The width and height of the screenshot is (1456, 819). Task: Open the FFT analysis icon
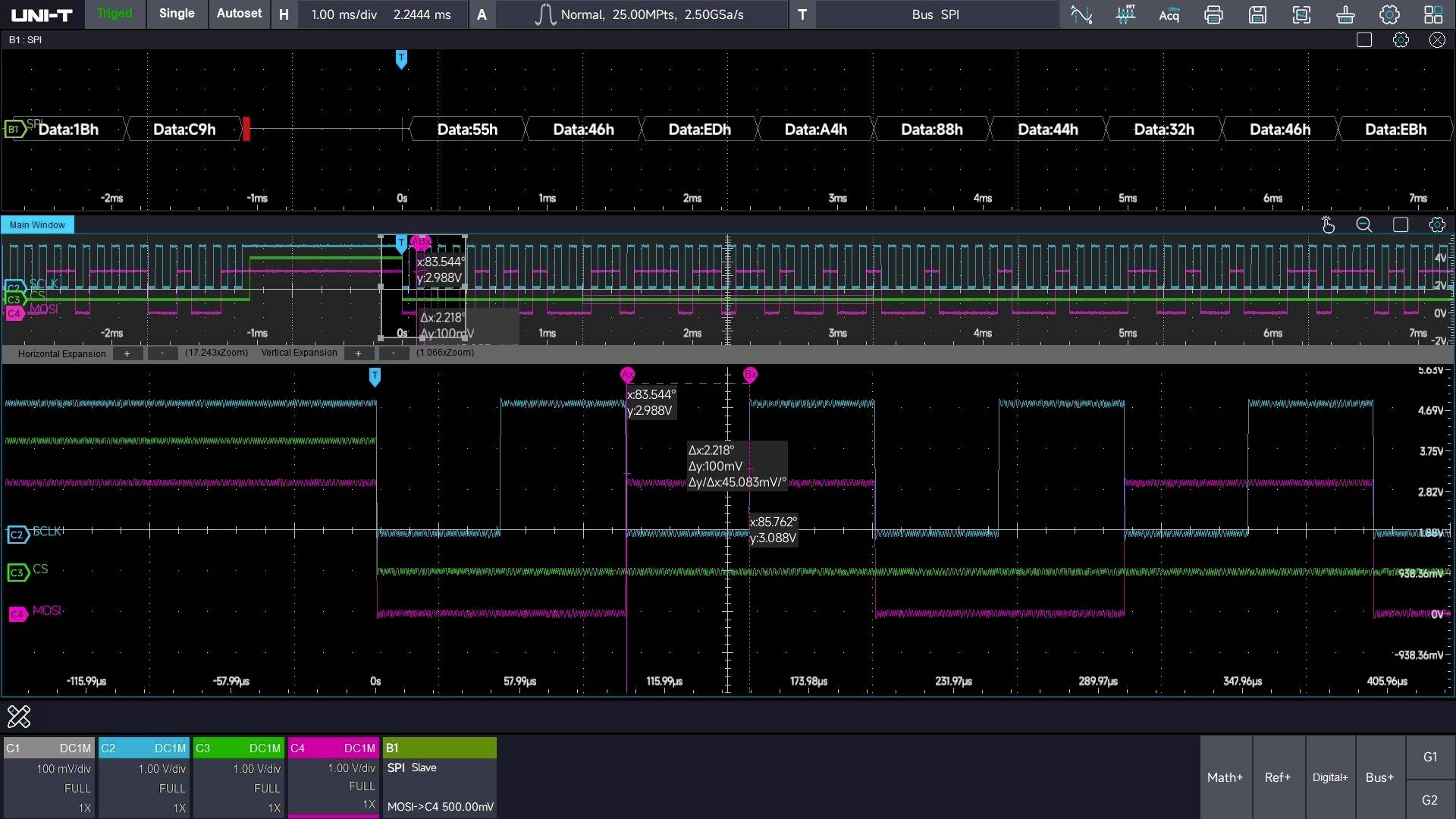tap(1125, 14)
